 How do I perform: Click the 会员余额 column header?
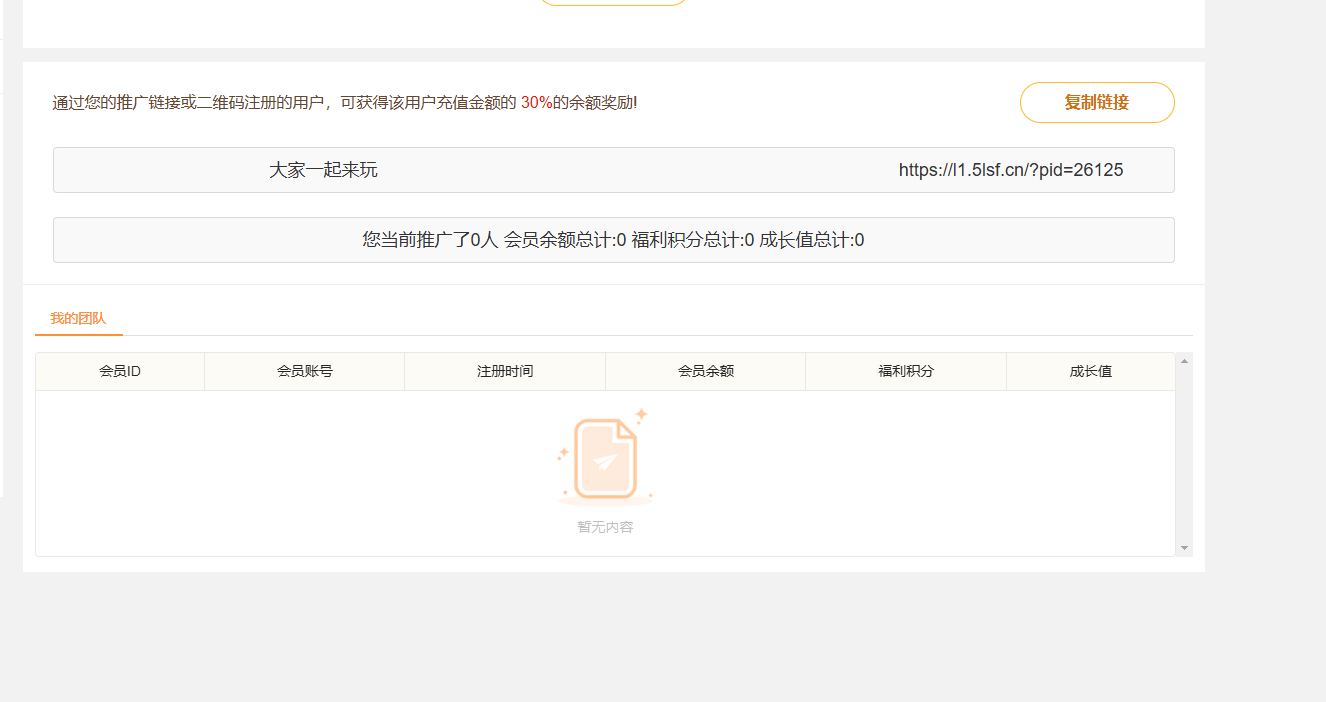pos(706,371)
